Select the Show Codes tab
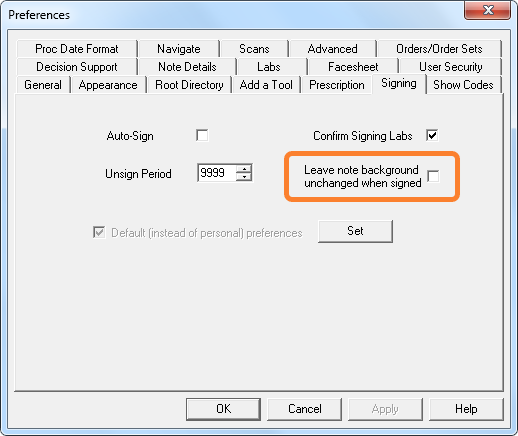Viewport: 518px width, 436px height. (463, 85)
